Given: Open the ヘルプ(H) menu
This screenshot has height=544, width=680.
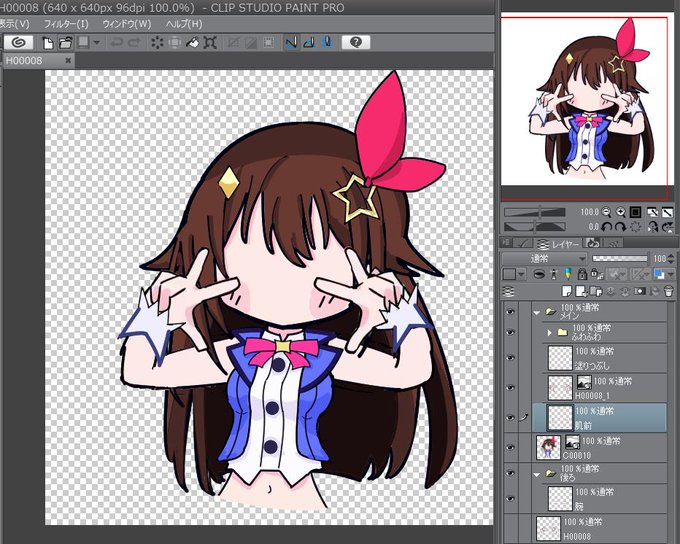Looking at the screenshot, I should pyautogui.click(x=184, y=24).
